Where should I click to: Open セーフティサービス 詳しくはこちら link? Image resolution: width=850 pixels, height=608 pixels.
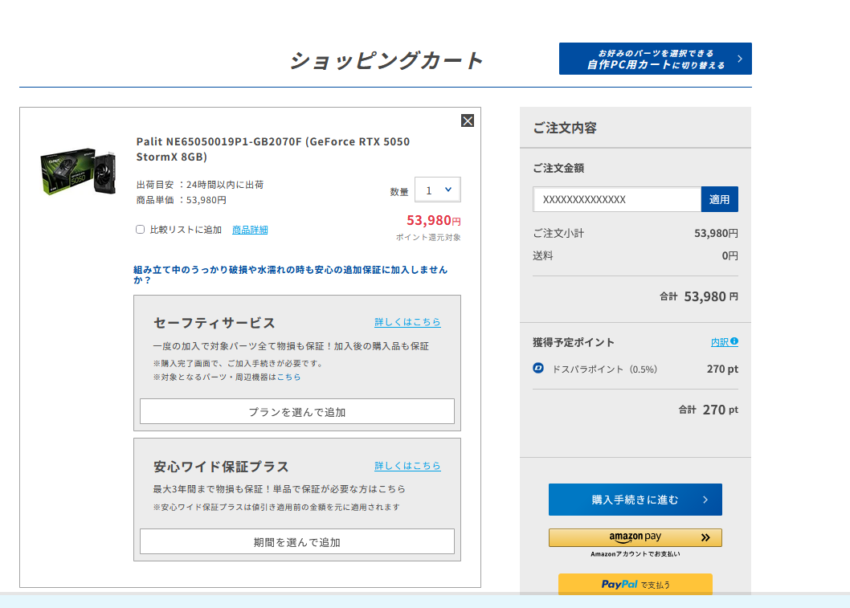407,322
